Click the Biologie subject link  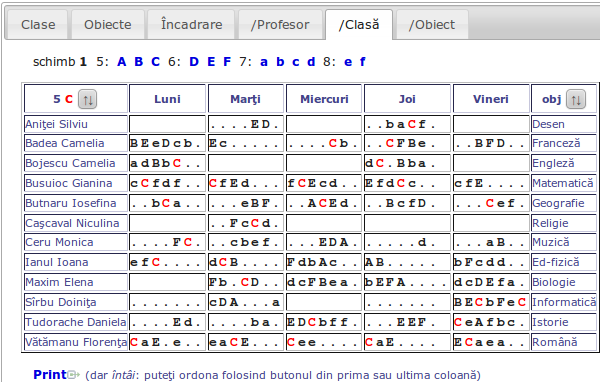click(x=554, y=282)
